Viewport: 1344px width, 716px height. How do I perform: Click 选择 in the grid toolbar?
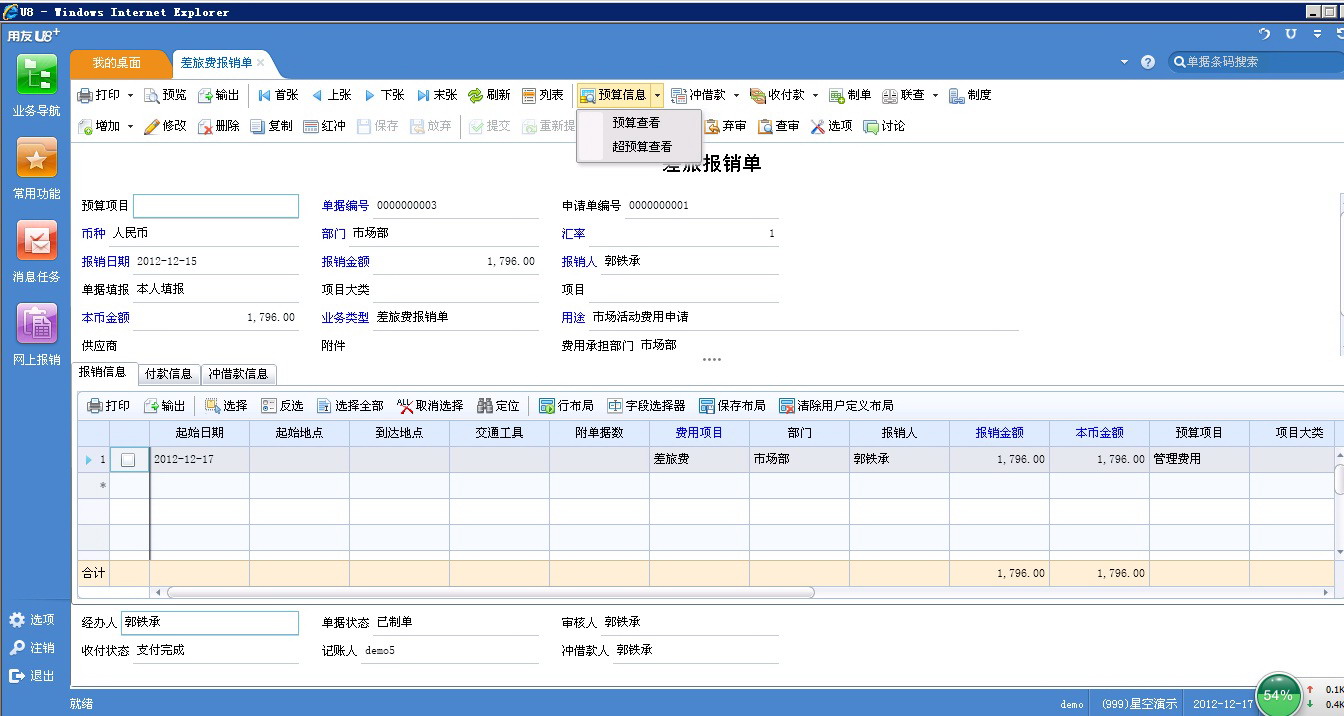[x=226, y=406]
